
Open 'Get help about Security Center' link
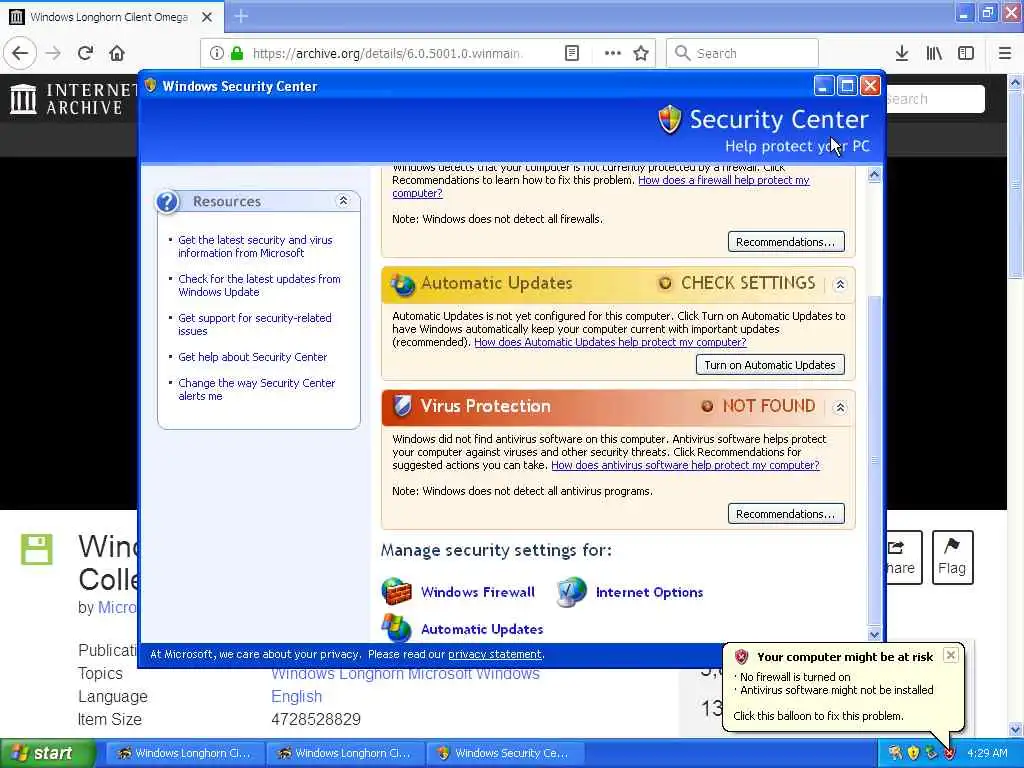[x=253, y=357]
